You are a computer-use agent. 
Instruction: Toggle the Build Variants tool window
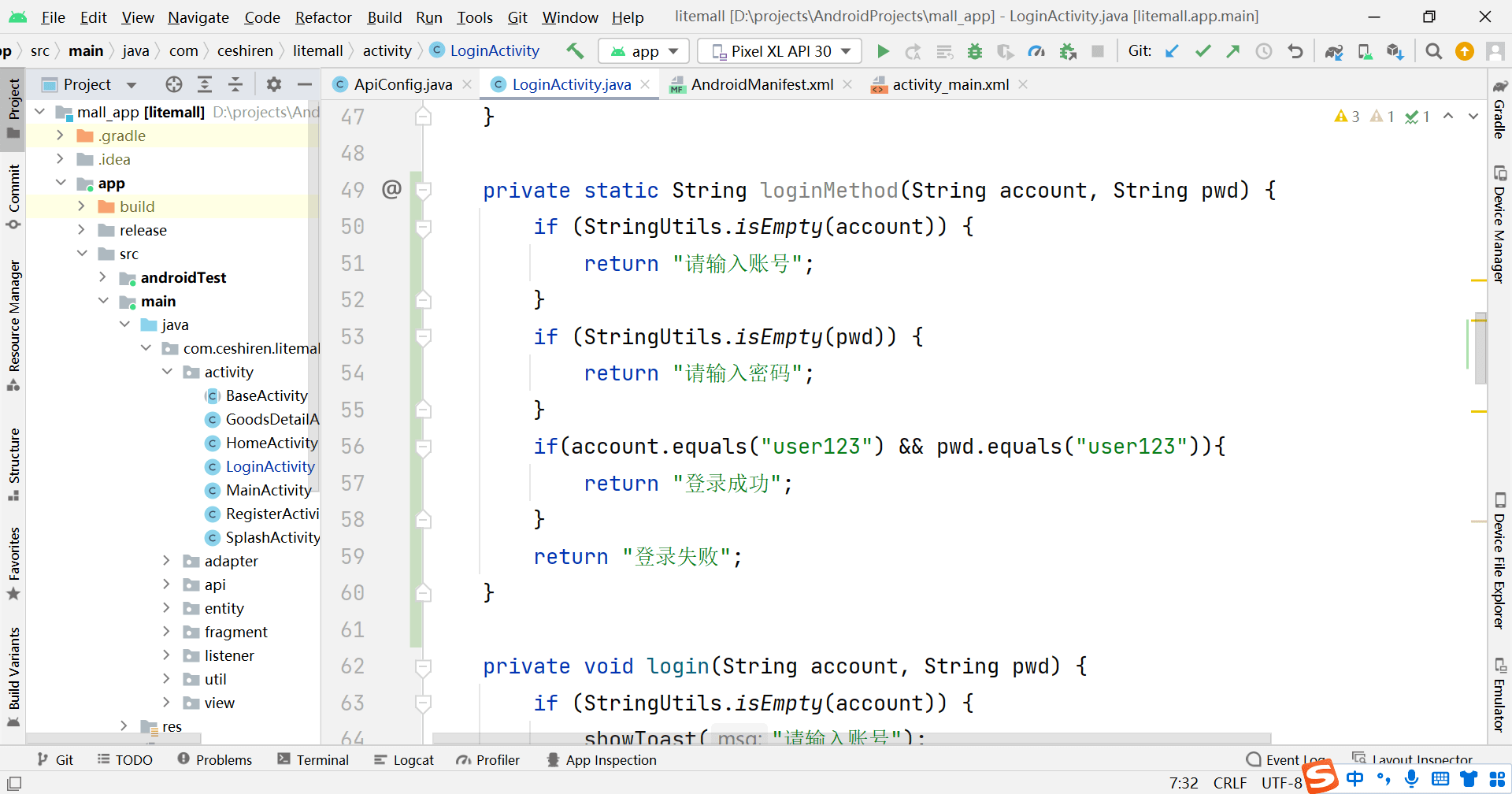pos(13,677)
